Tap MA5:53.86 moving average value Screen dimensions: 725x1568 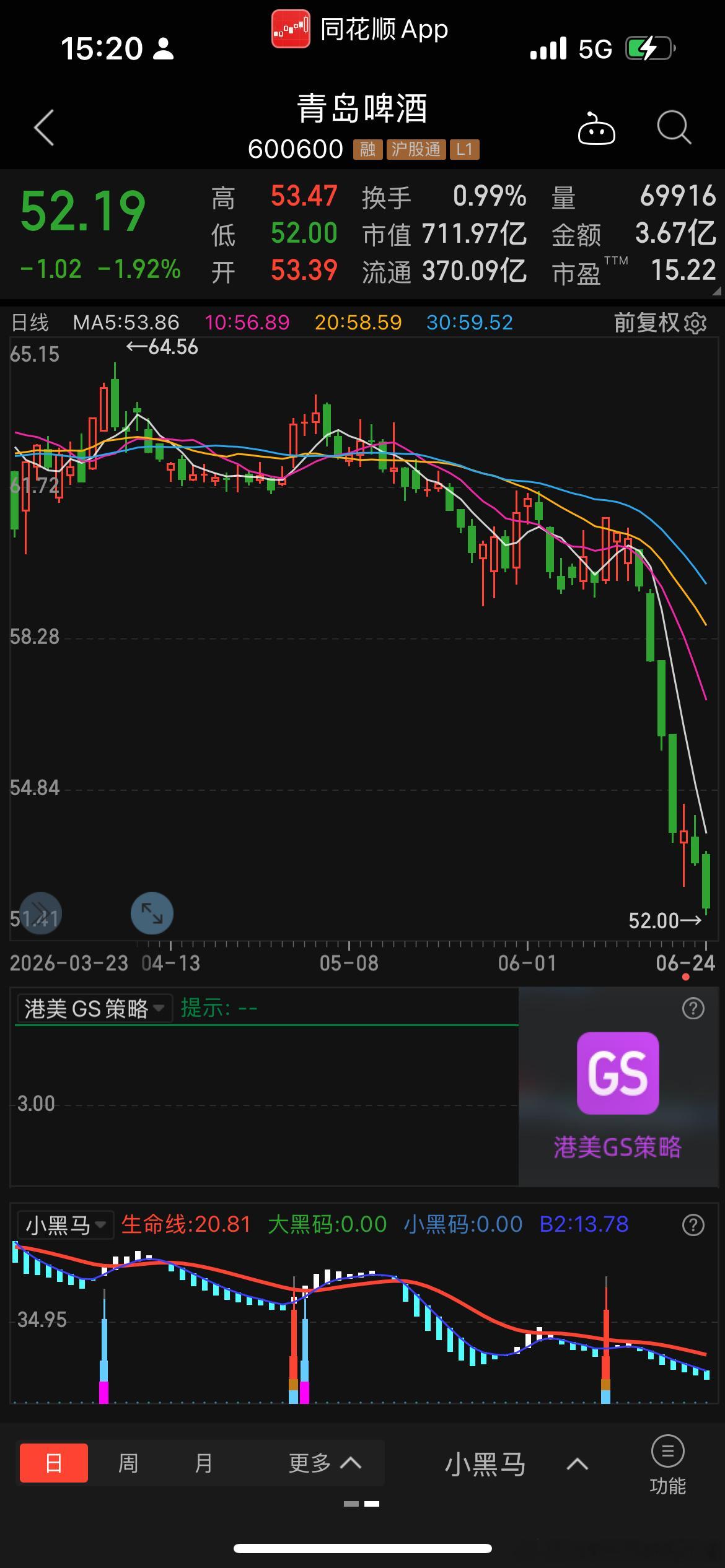[x=126, y=323]
